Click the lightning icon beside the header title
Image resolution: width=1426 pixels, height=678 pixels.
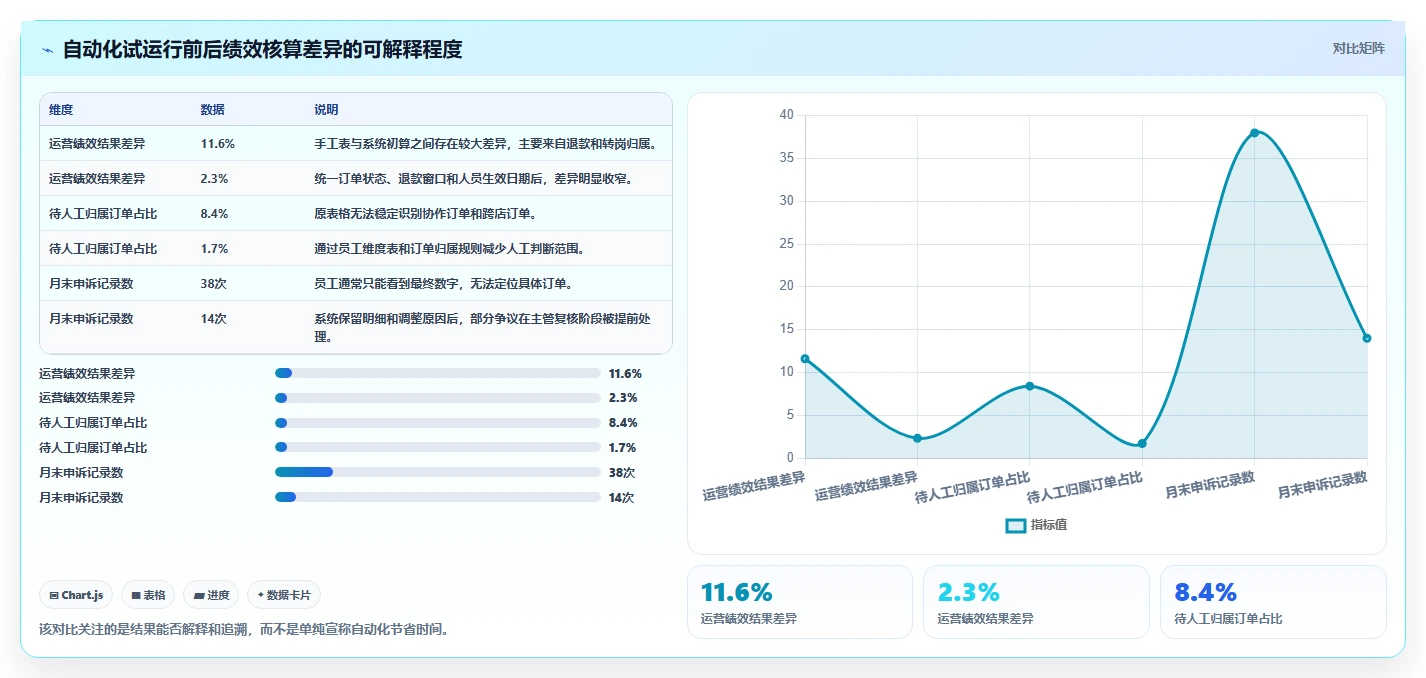coord(47,50)
